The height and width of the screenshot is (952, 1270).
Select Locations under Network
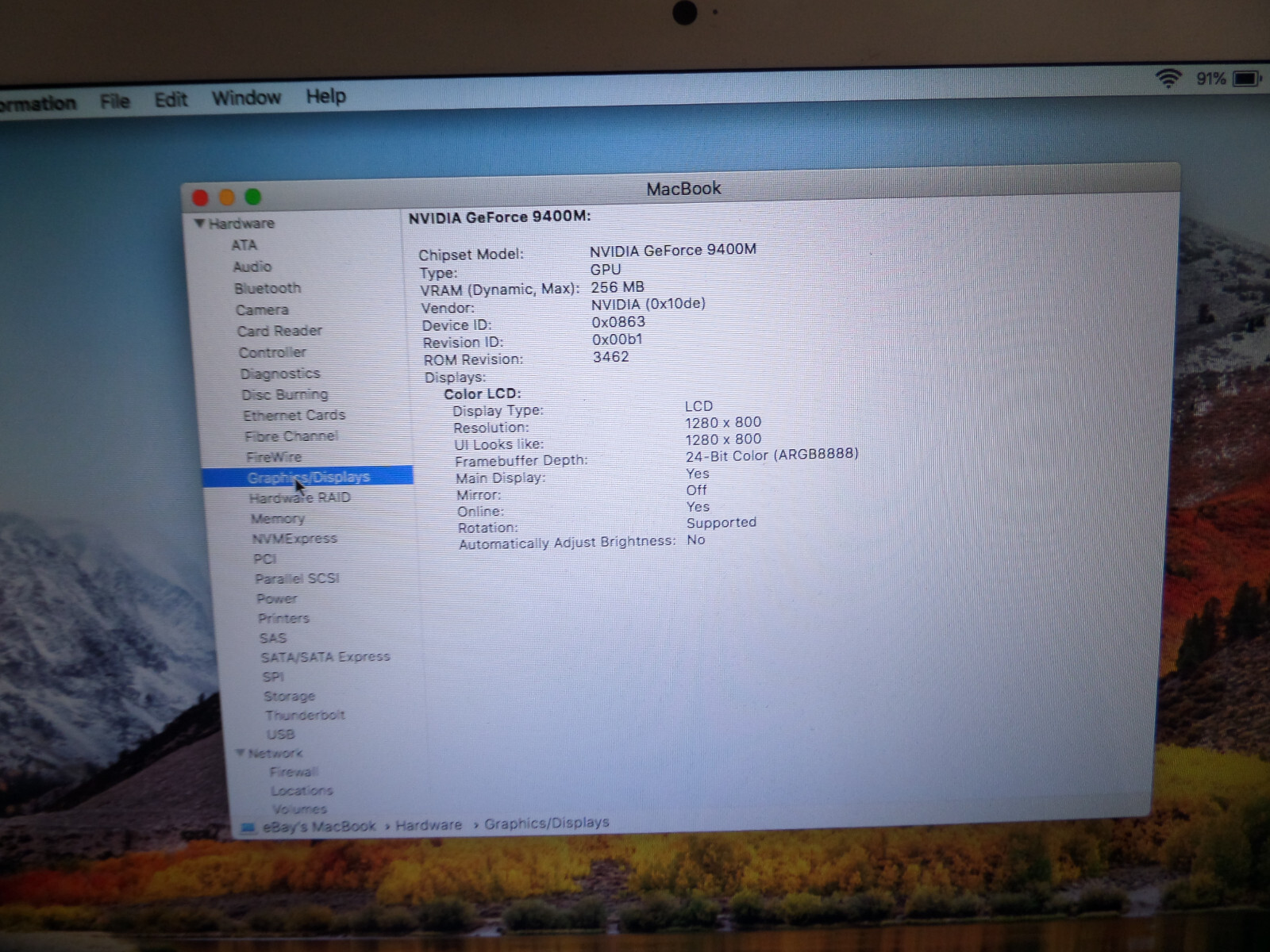(x=302, y=791)
